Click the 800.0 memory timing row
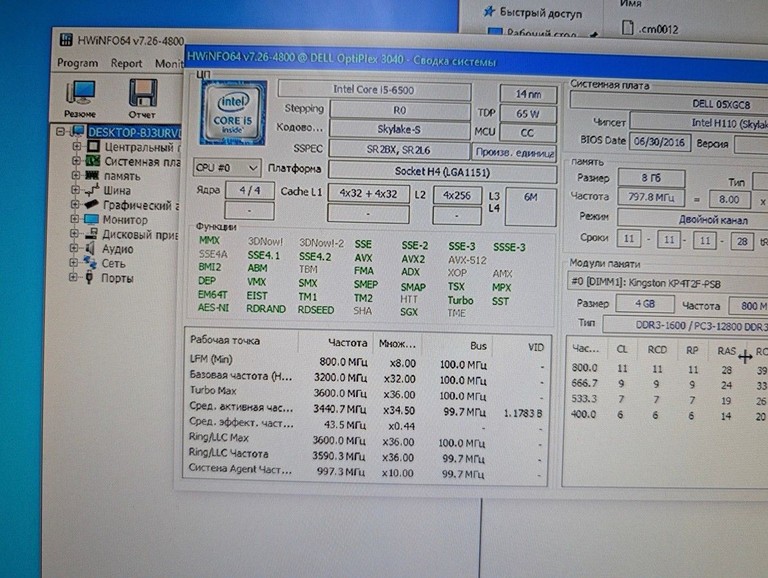Screen dimensions: 768x578 (669, 369)
